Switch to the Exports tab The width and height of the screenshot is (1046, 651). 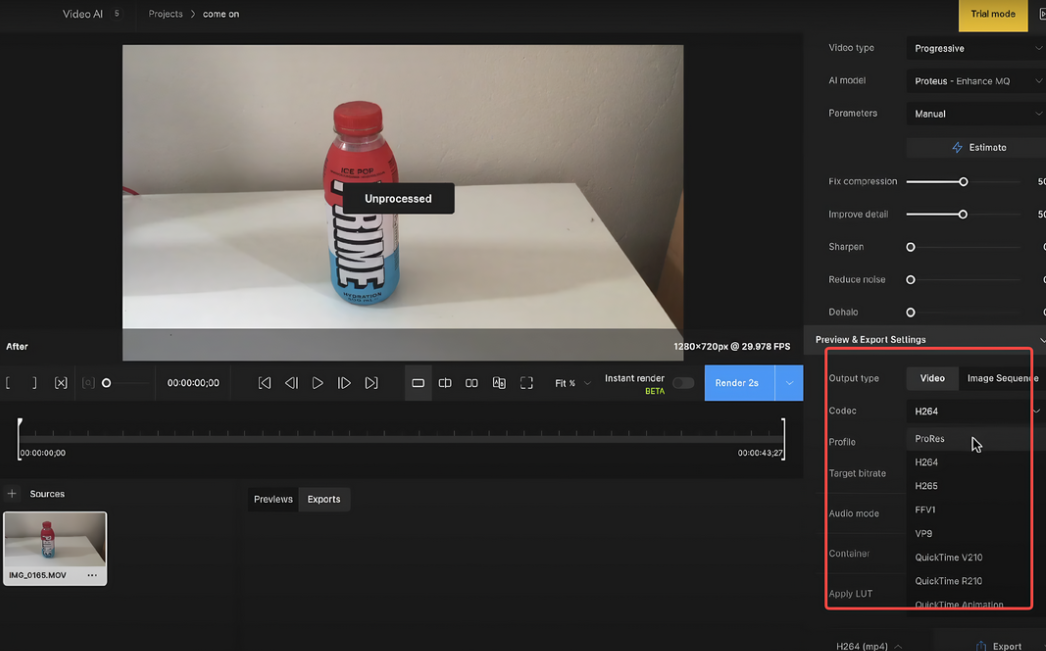[x=324, y=499]
